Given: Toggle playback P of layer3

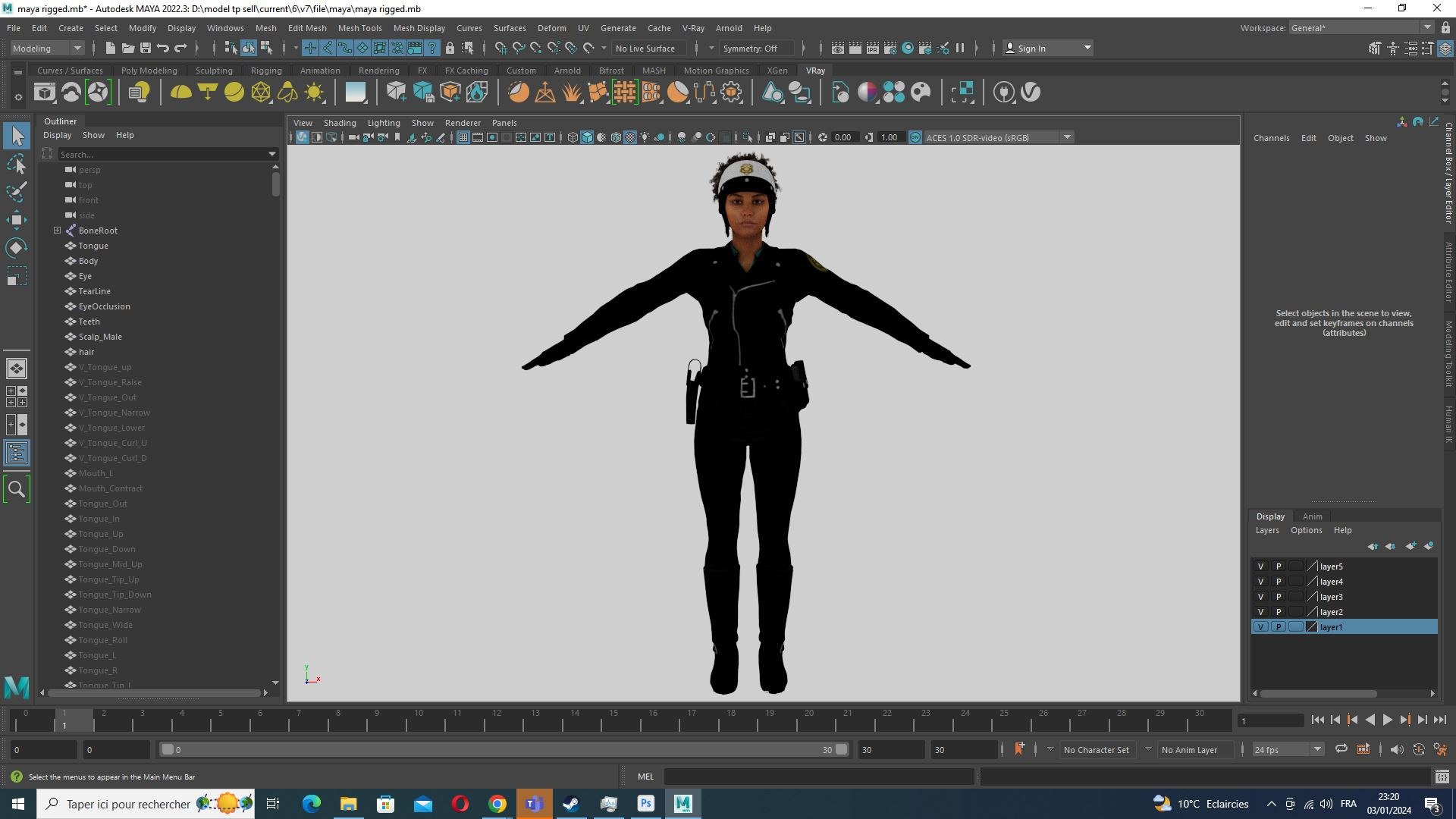Looking at the screenshot, I should click(1279, 597).
